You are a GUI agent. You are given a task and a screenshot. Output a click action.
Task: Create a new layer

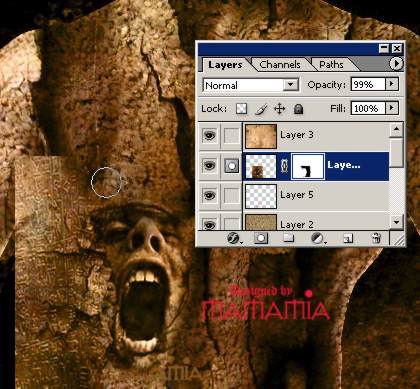pos(348,238)
